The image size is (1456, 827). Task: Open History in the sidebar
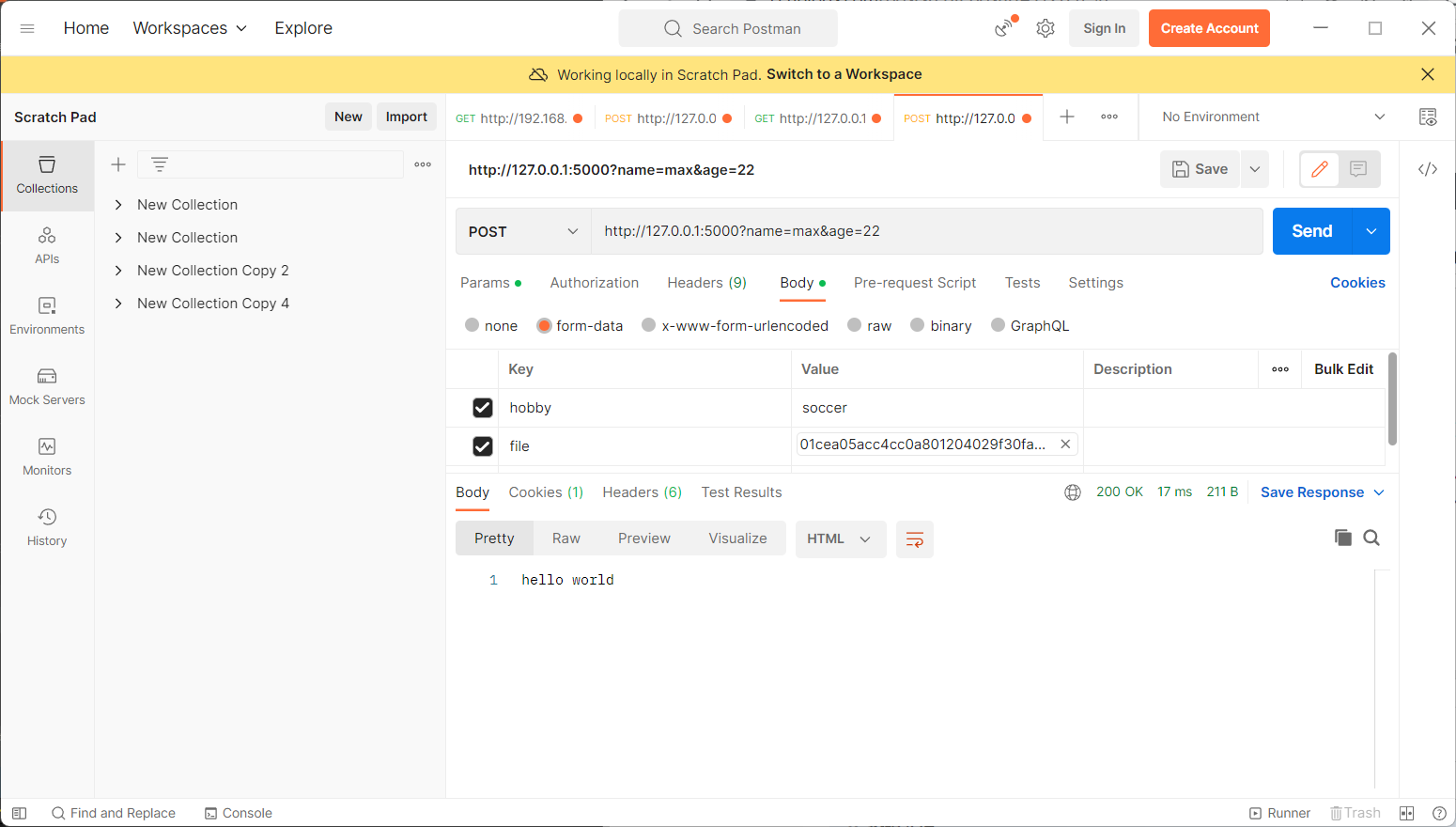pos(47,527)
